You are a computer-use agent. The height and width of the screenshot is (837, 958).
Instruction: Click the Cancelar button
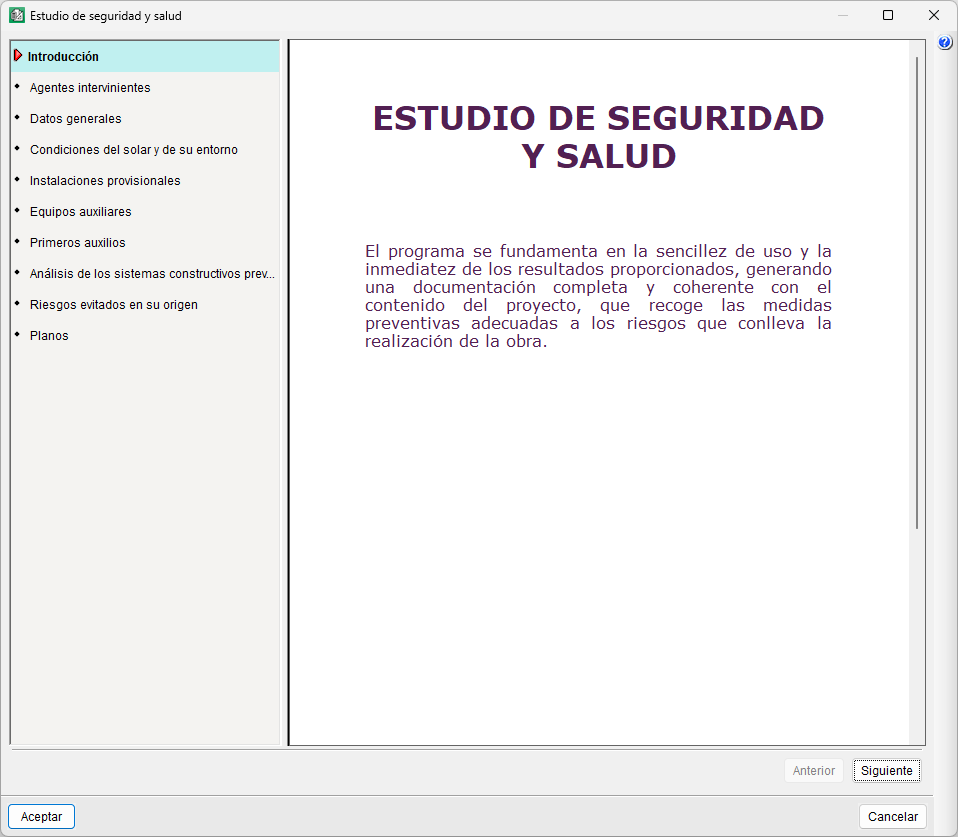click(893, 817)
